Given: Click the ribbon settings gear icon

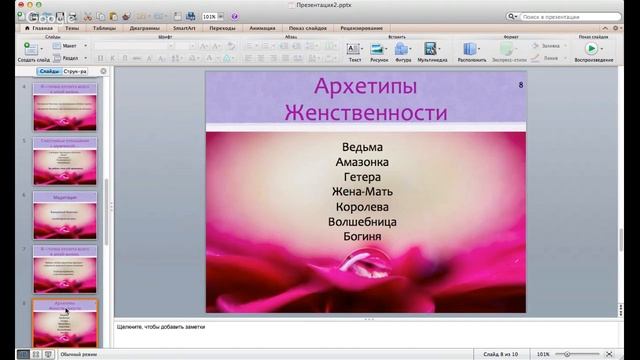Looking at the screenshot, I should 616,28.
